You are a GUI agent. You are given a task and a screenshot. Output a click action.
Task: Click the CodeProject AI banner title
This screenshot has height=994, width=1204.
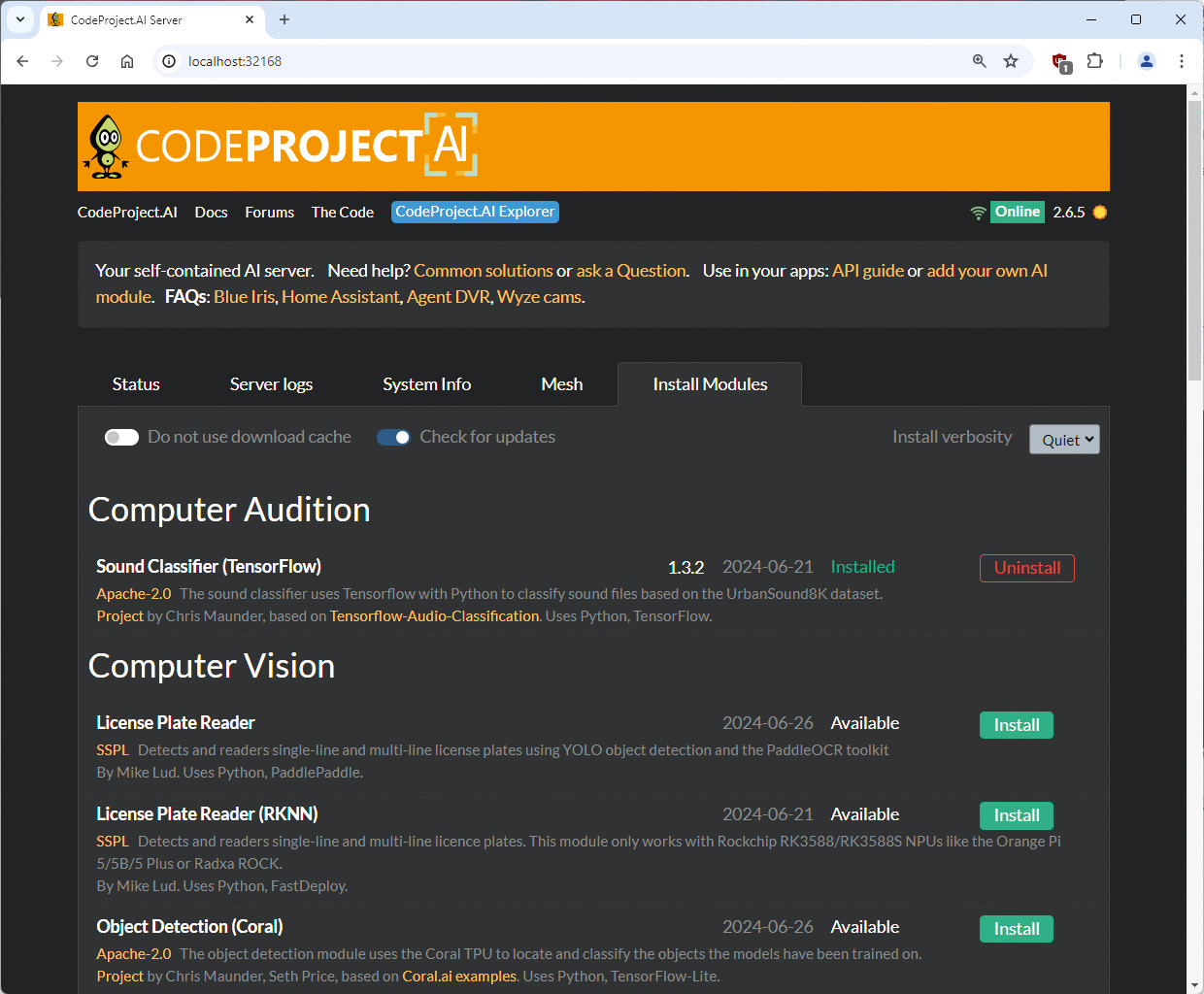pyautogui.click(x=306, y=146)
